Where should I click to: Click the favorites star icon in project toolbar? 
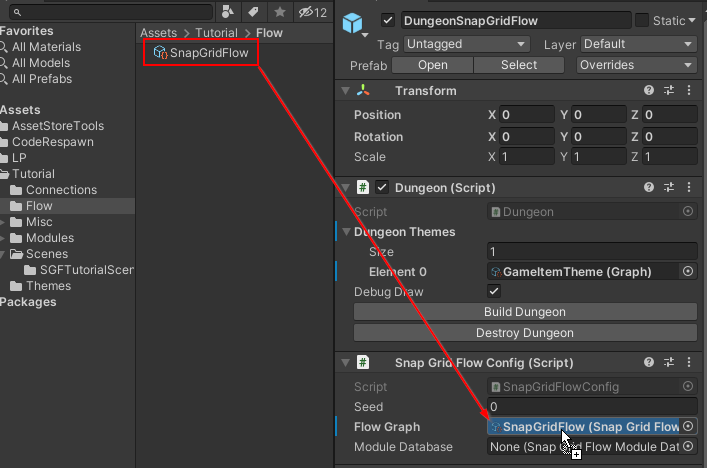point(280,12)
